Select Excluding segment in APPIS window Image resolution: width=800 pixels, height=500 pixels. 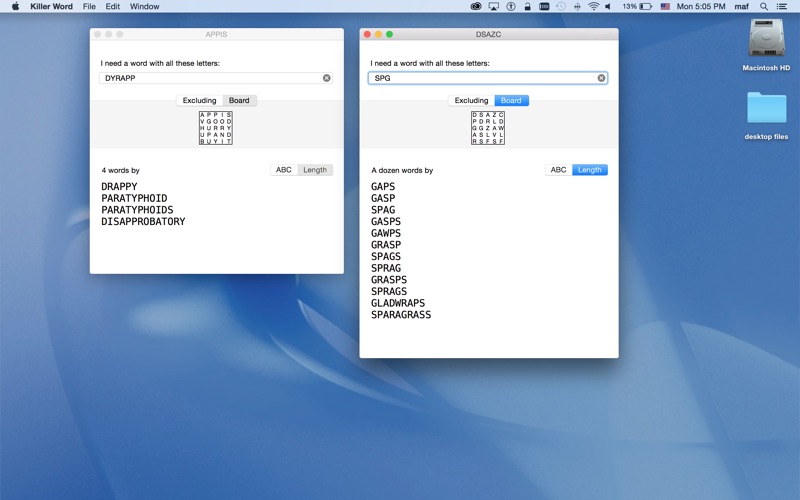[x=199, y=101]
